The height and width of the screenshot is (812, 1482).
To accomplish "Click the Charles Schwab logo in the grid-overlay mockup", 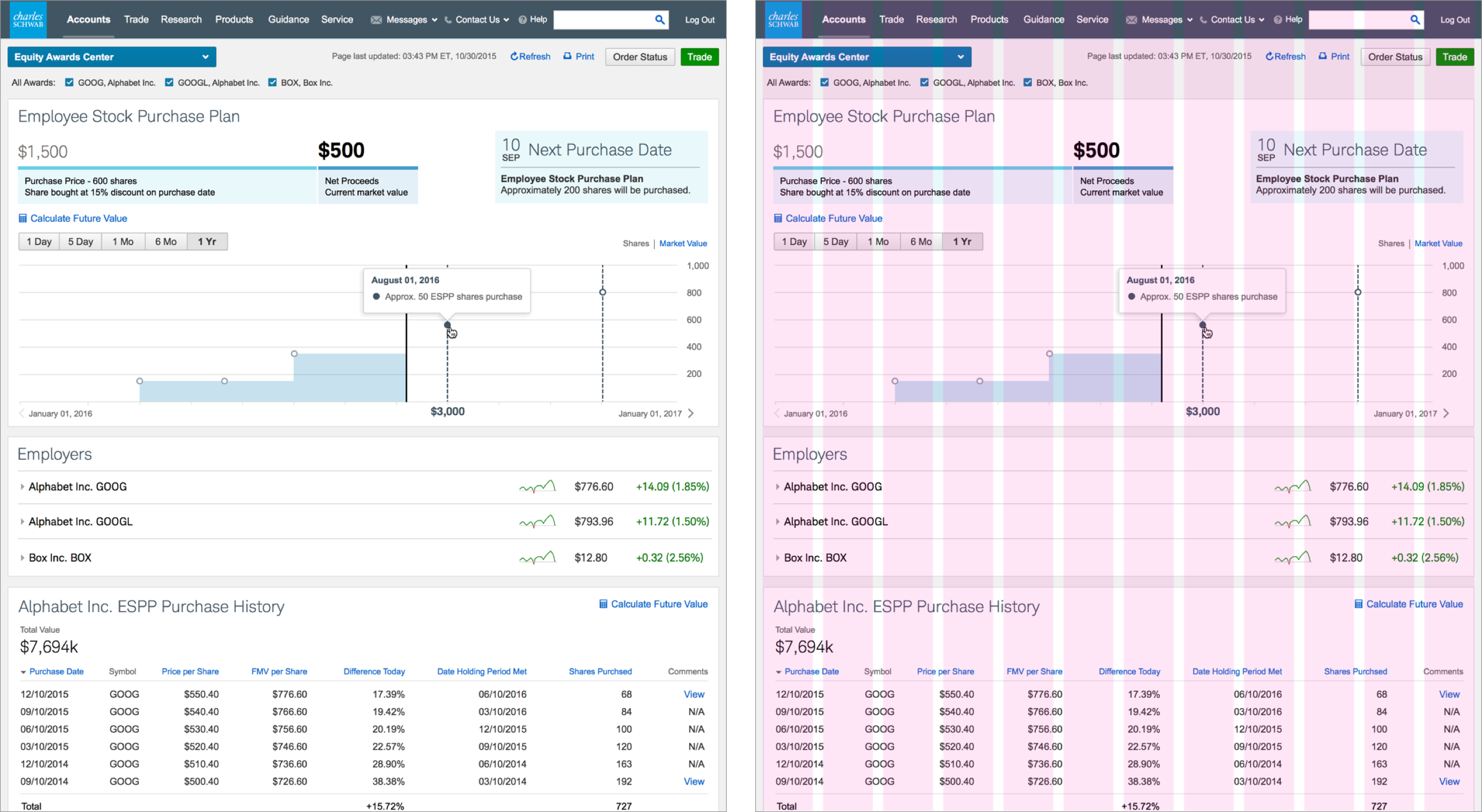I will (x=784, y=19).
